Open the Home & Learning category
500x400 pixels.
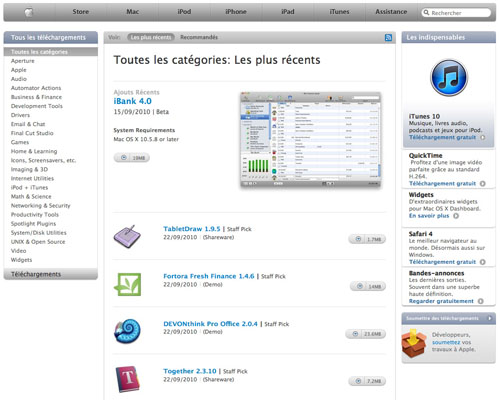pos(34,151)
